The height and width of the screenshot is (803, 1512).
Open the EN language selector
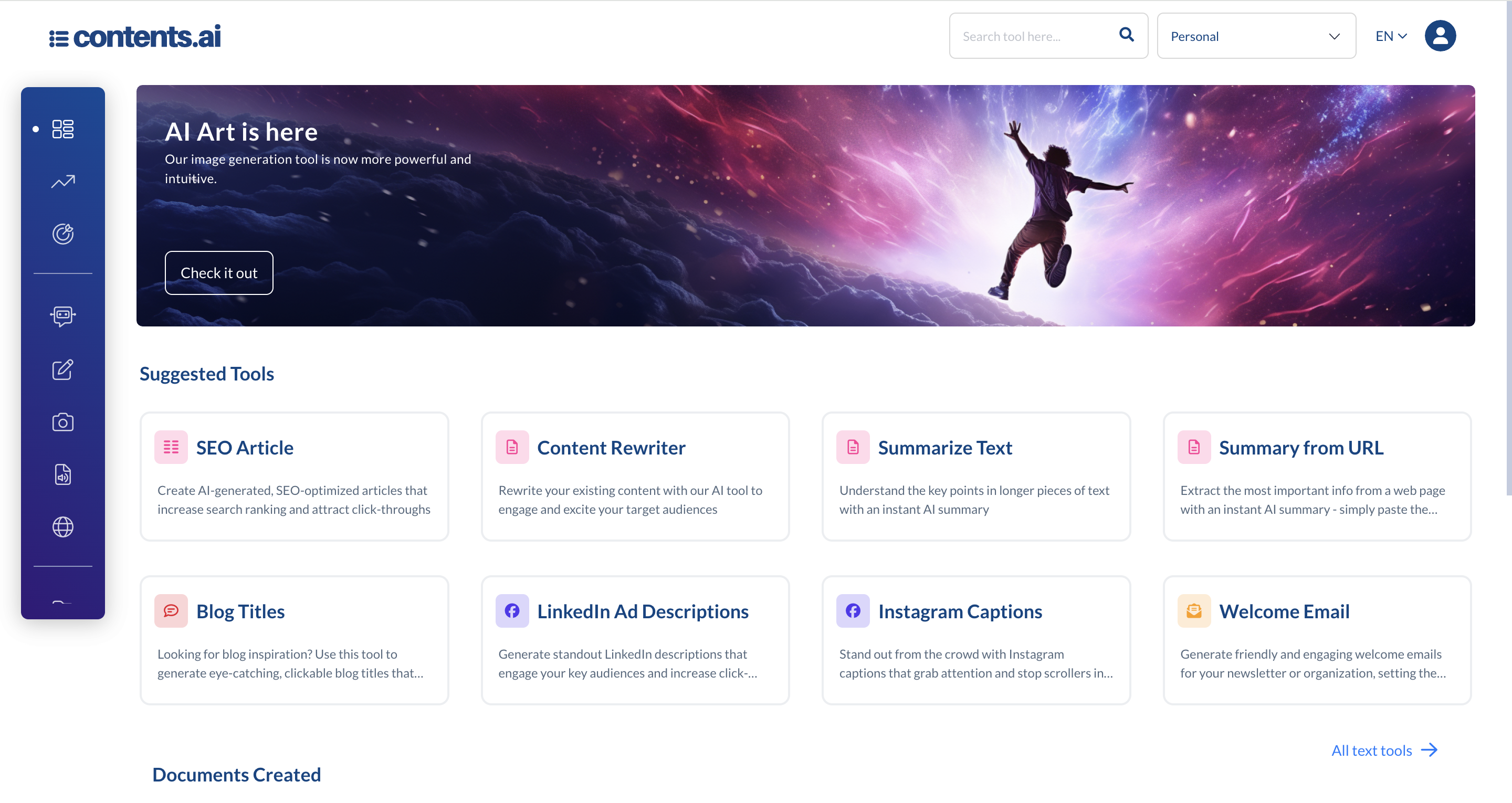[1389, 36]
